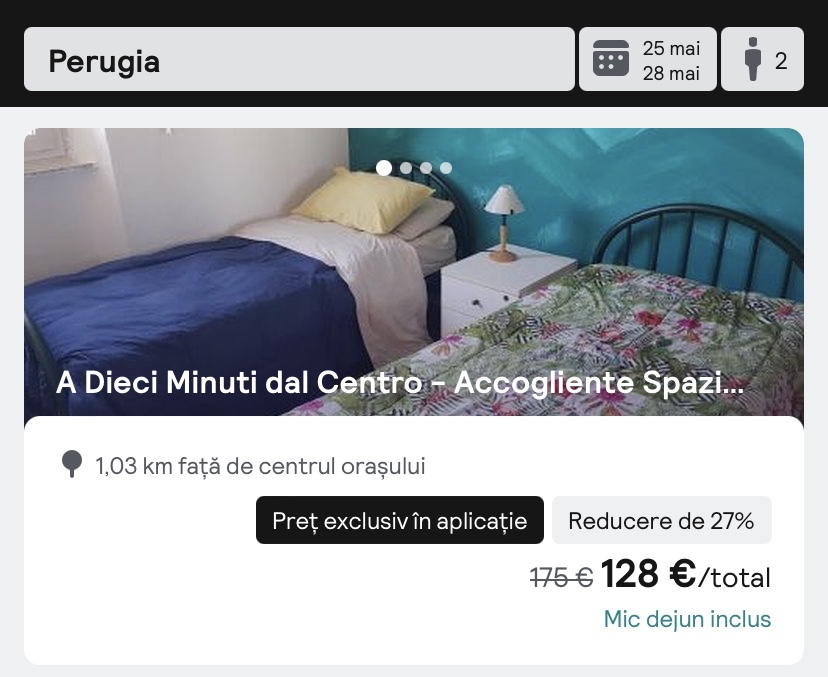Edit the Perugia destination search field
The width and height of the screenshot is (828, 677).
pos(299,59)
